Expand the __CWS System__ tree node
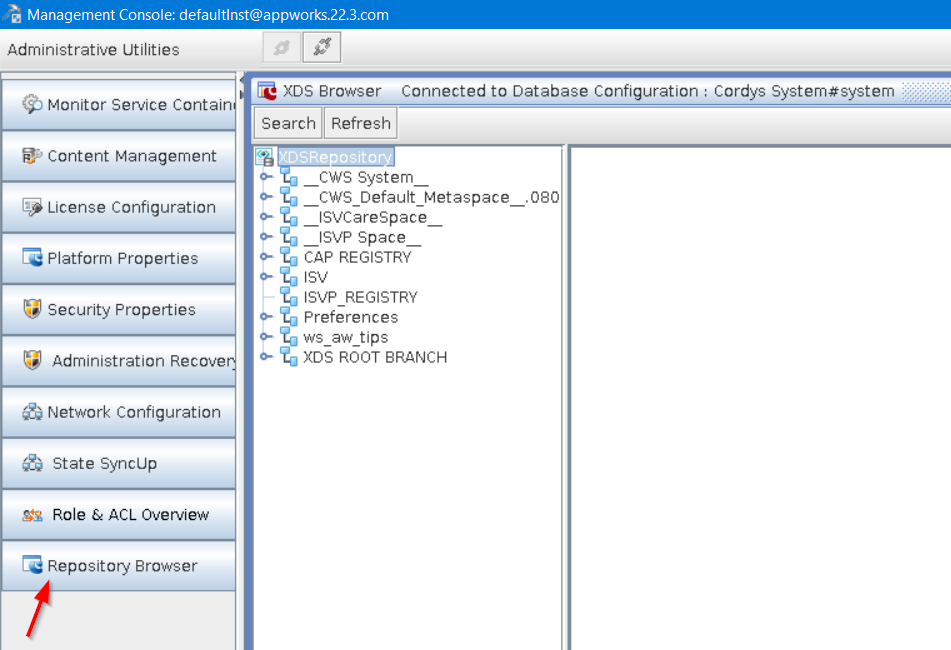This screenshot has height=650, width=951. tap(266, 177)
